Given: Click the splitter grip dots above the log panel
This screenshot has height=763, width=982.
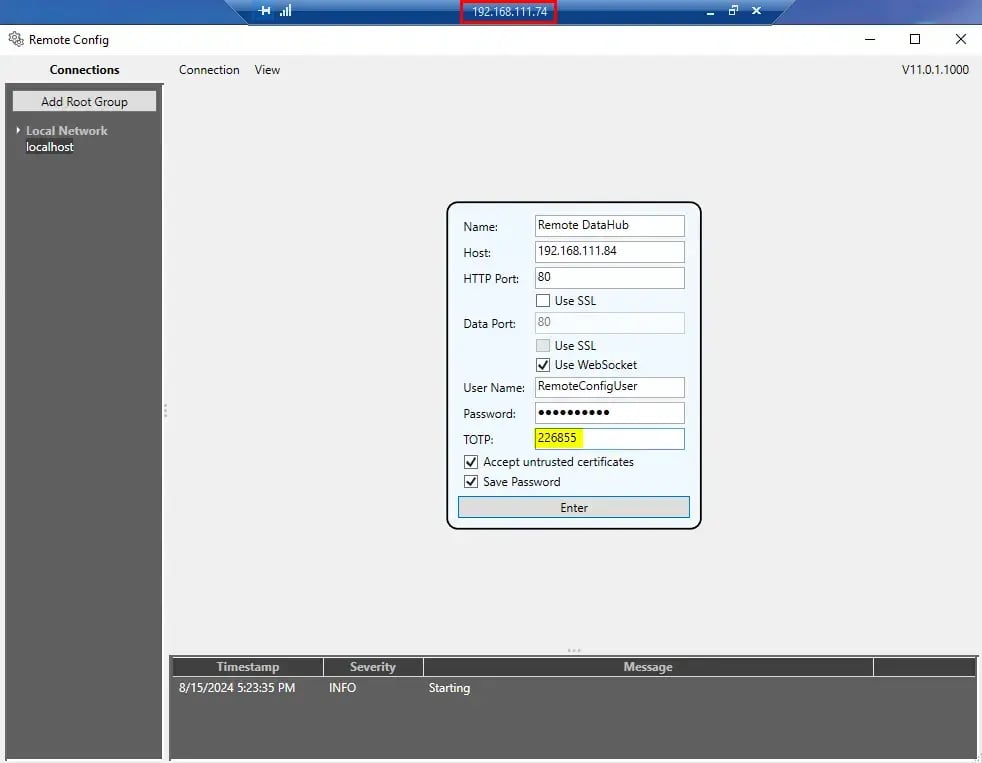Looking at the screenshot, I should [573, 650].
